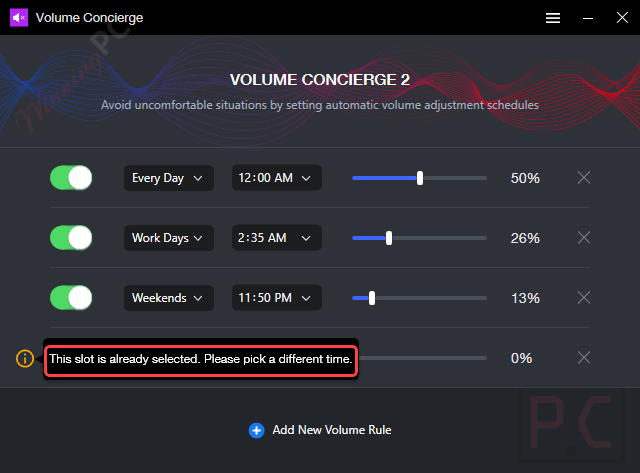This screenshot has height=473, width=640.
Task: Click the blue plus icon to add rule
Action: click(256, 430)
